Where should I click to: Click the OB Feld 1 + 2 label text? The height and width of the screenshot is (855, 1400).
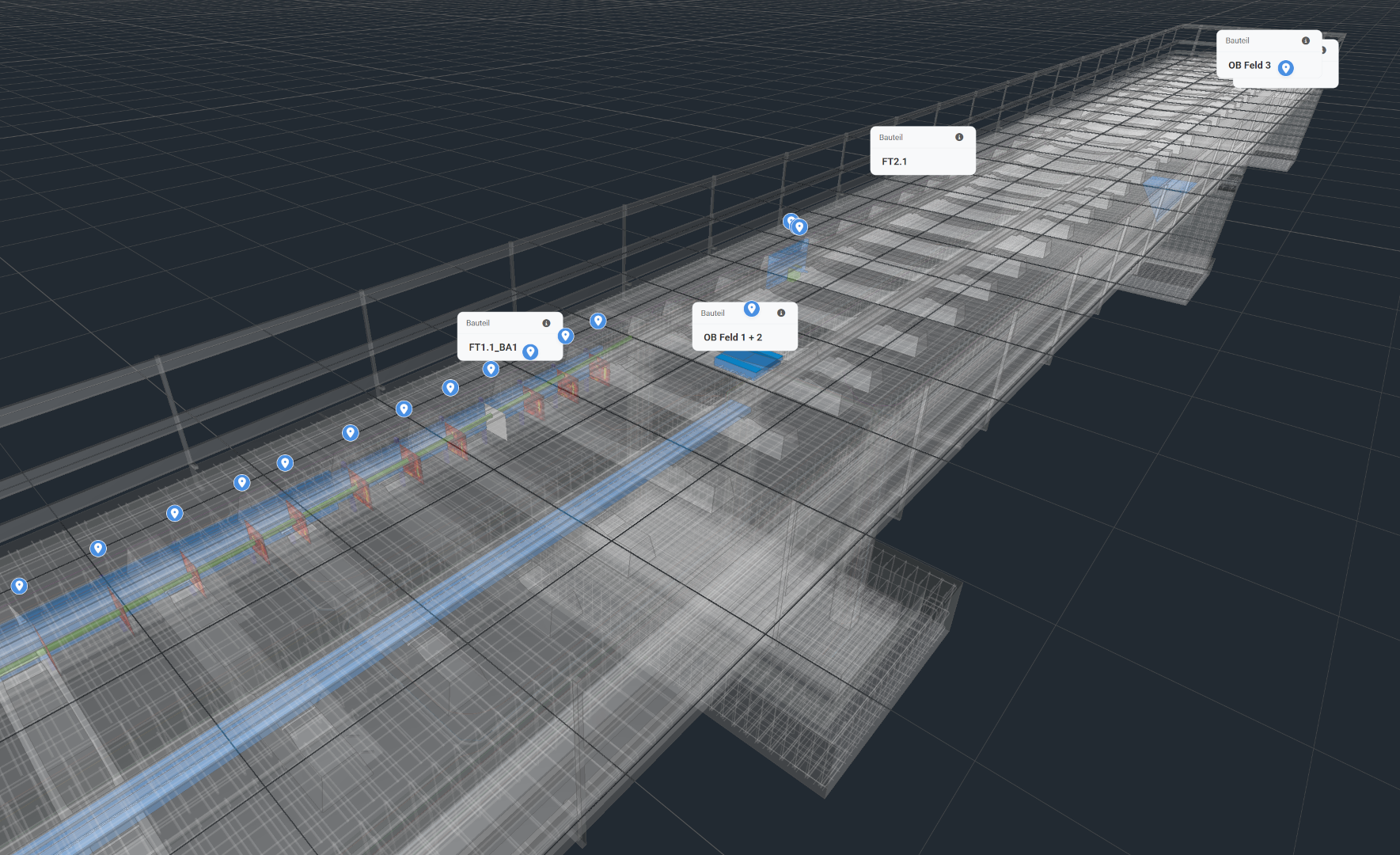point(733,337)
